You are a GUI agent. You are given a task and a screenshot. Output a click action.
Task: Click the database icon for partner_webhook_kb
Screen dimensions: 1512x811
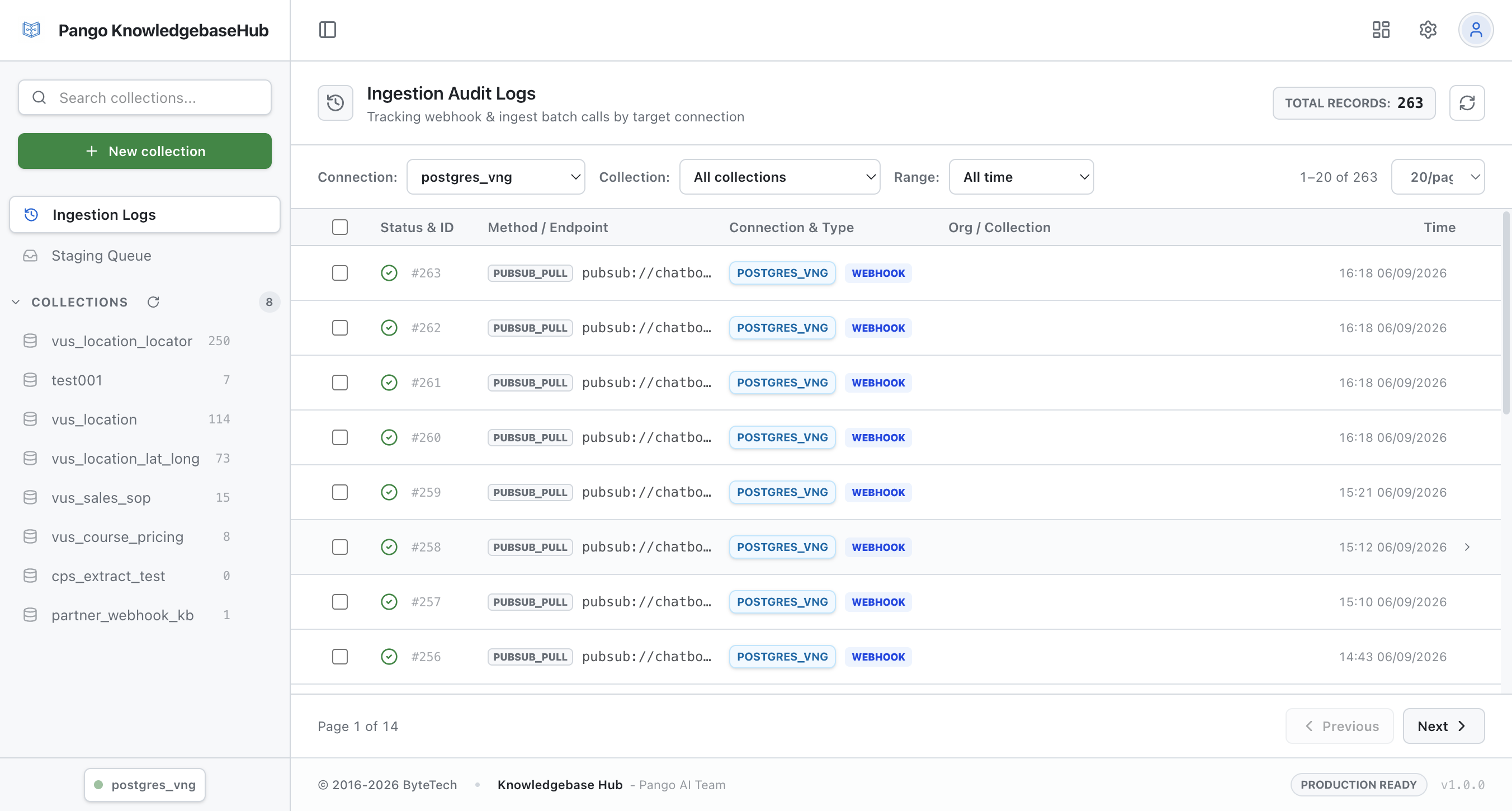(30, 615)
